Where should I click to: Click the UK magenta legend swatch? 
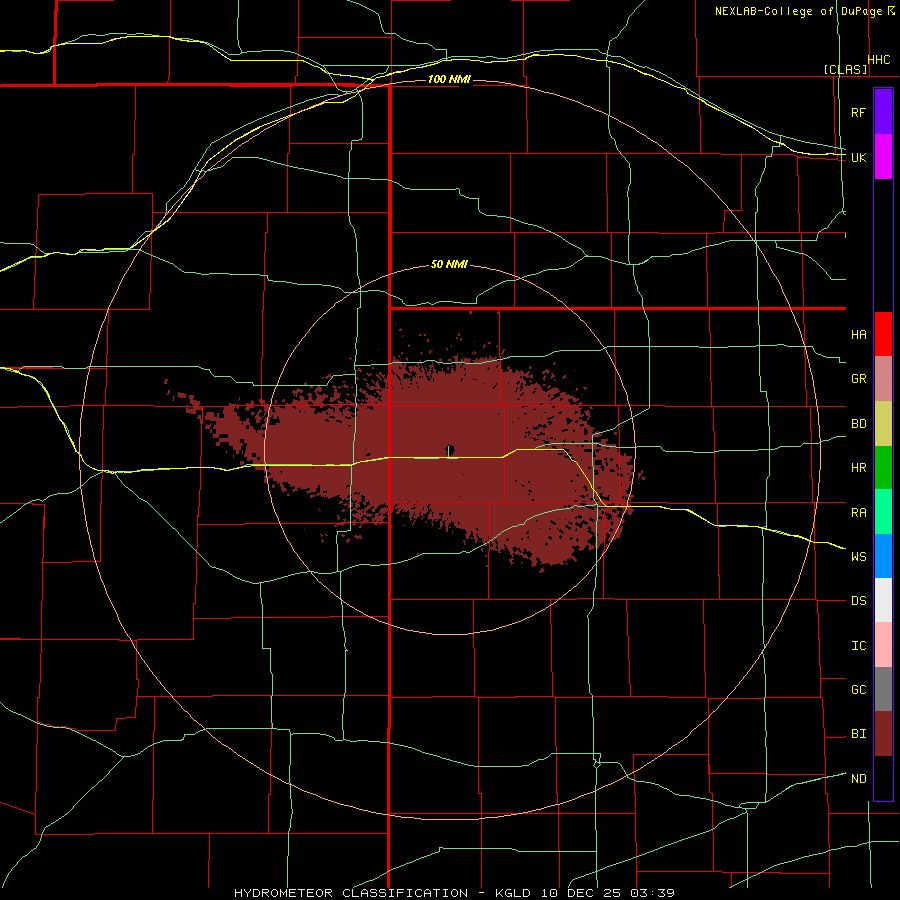pyautogui.click(x=883, y=157)
